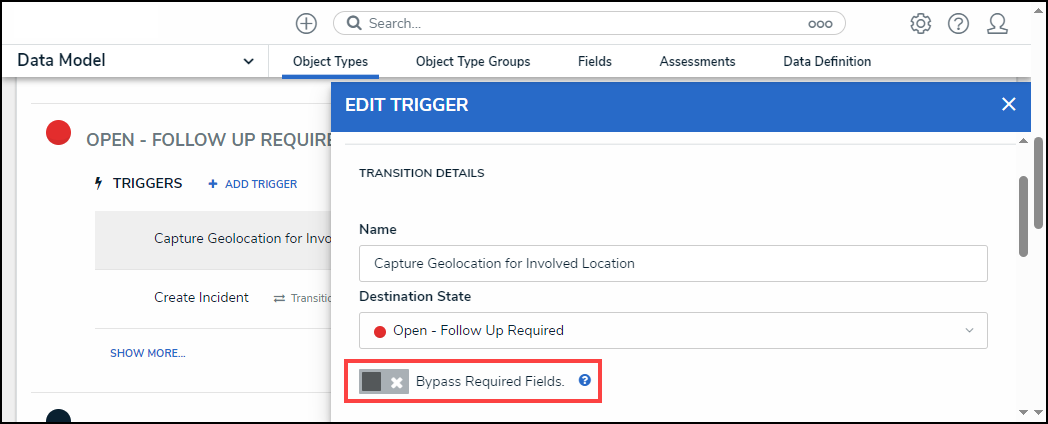Switch to the Fields tab
The width and height of the screenshot is (1048, 424).
pyautogui.click(x=595, y=62)
